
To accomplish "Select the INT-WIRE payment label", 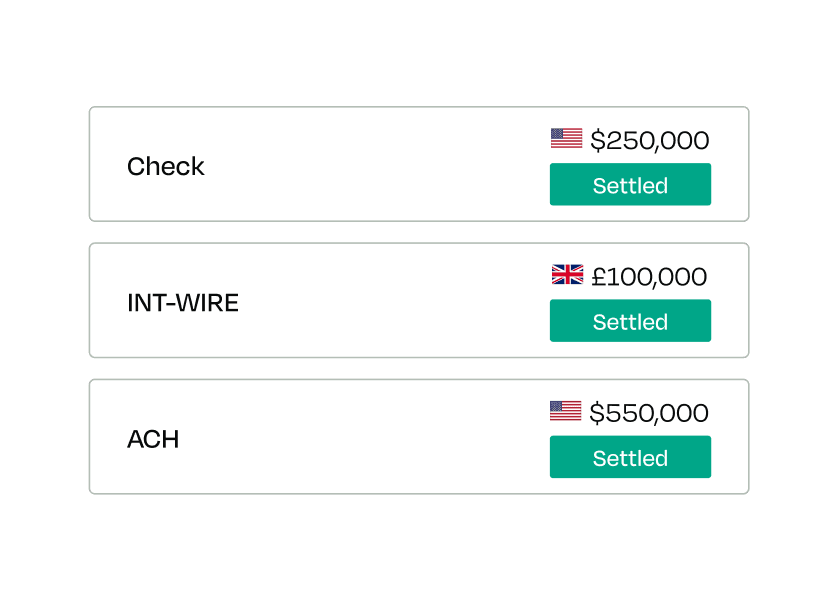I will [x=184, y=302].
